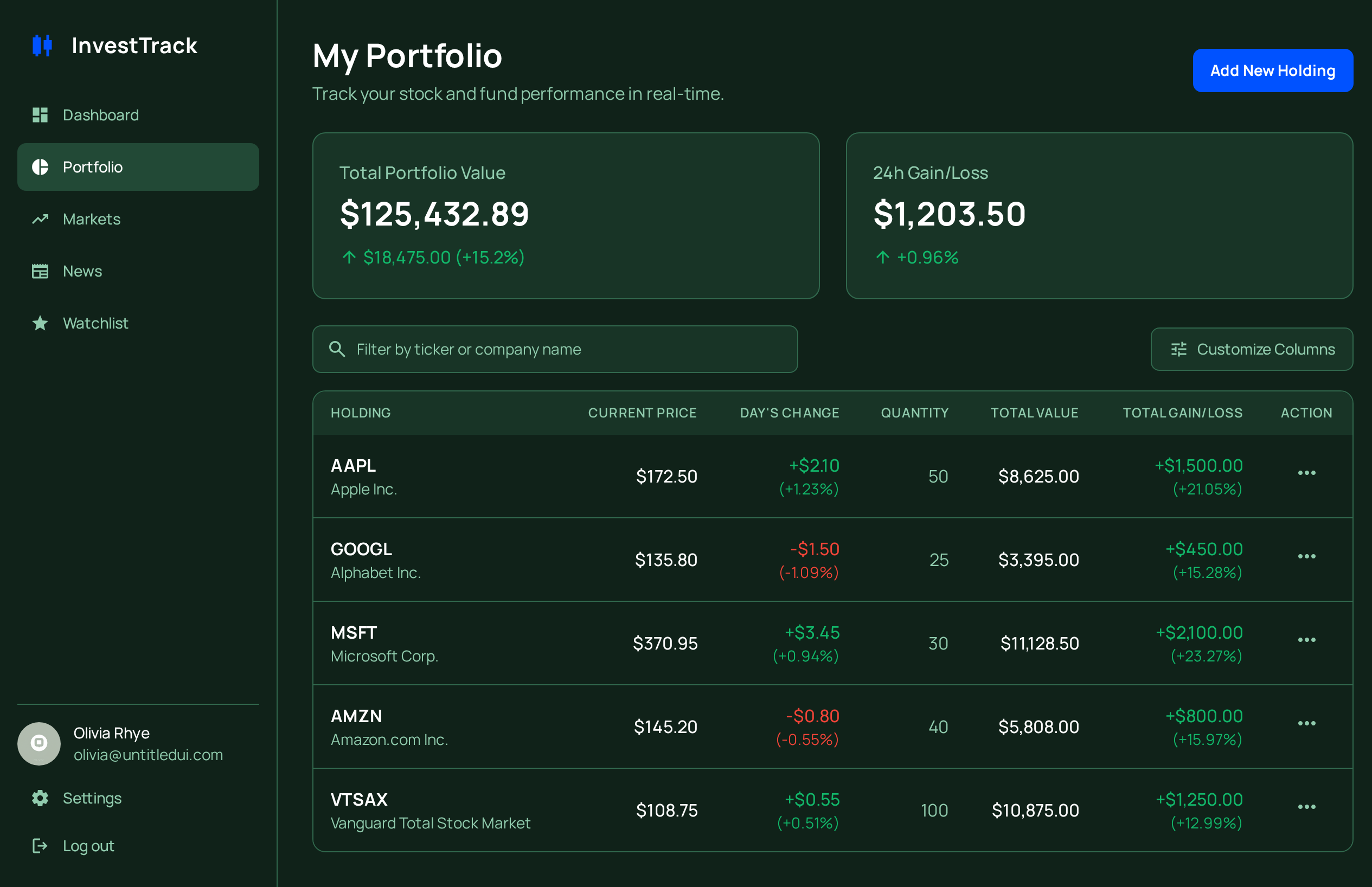
Task: Click the Log out icon
Action: tap(40, 846)
